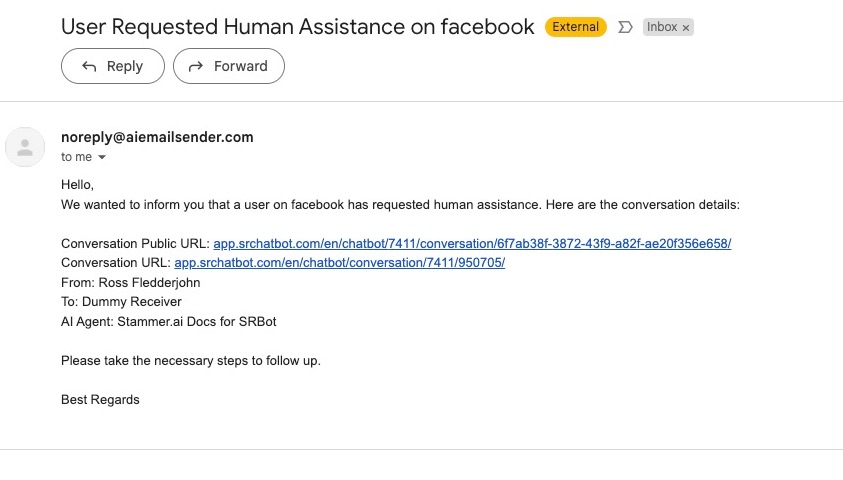Click the sender's profile avatar
Screen dimensions: 843x480
point(25,147)
